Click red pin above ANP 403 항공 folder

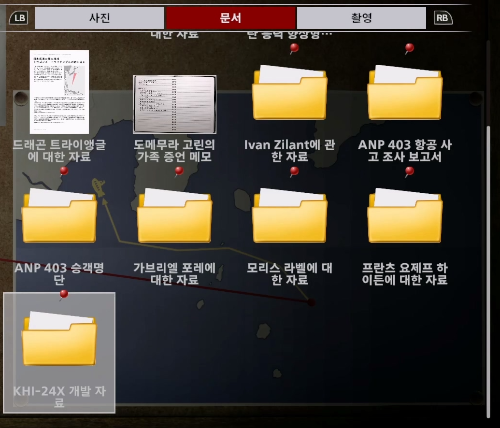[409, 49]
